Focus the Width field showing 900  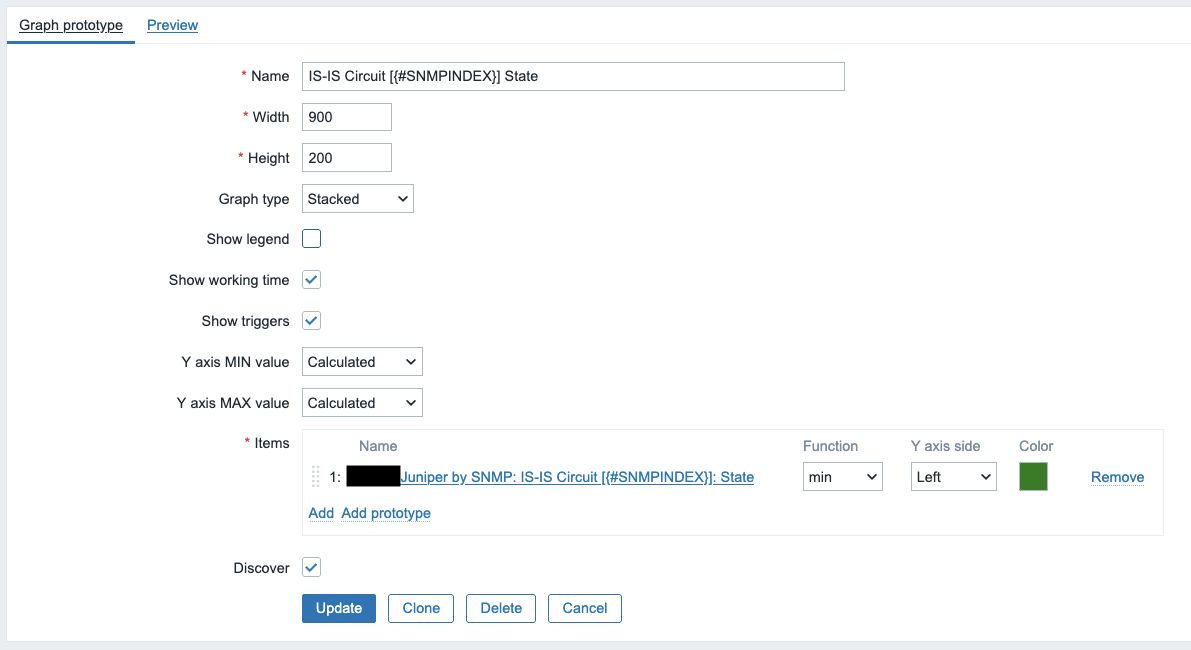(x=347, y=117)
